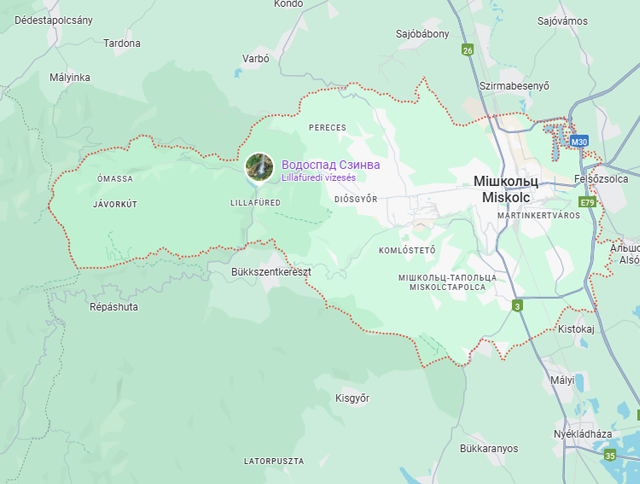Click the Répáshuta town label
The image size is (640, 484).
tap(113, 307)
